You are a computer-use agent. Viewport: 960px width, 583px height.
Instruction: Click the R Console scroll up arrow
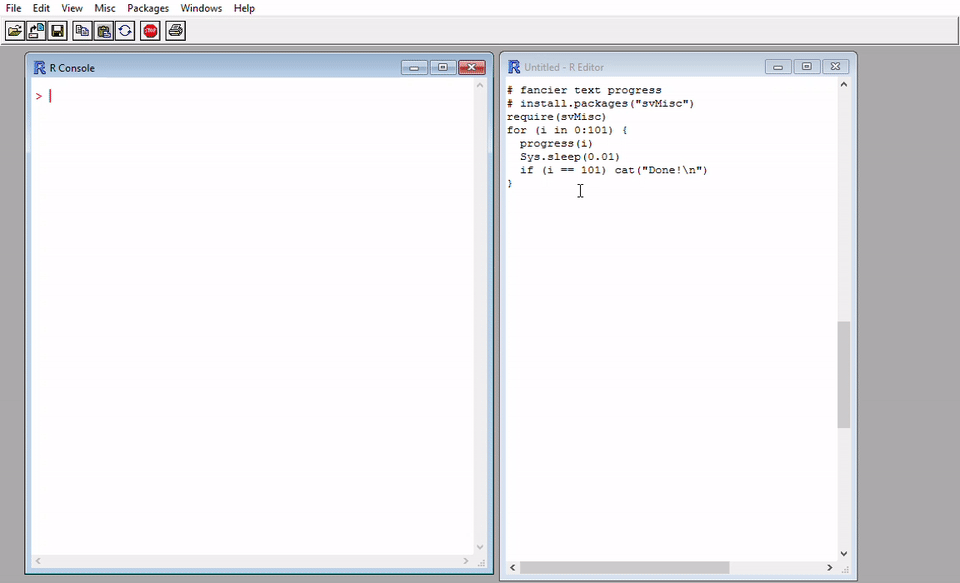click(480, 85)
